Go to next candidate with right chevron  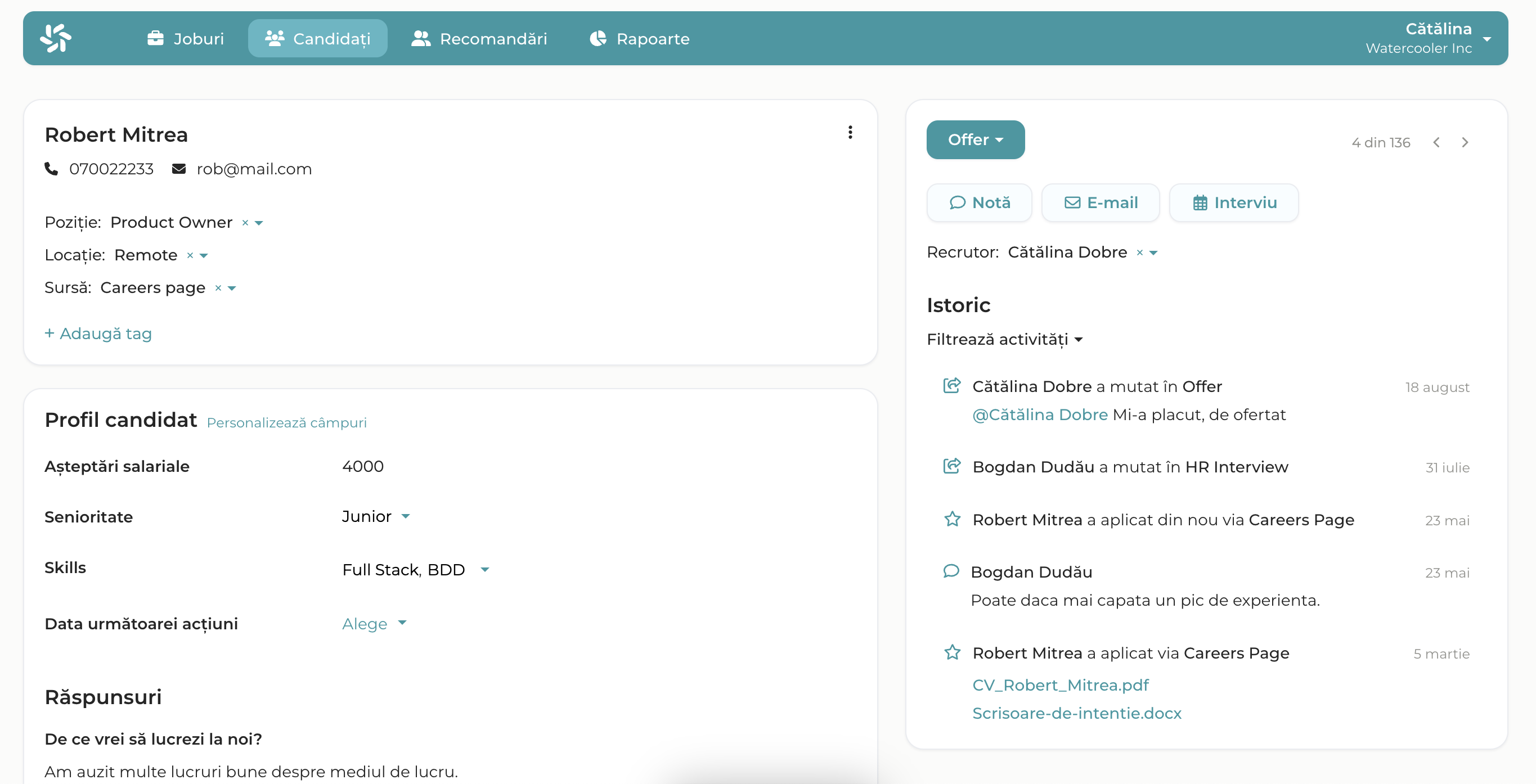pos(1465,142)
